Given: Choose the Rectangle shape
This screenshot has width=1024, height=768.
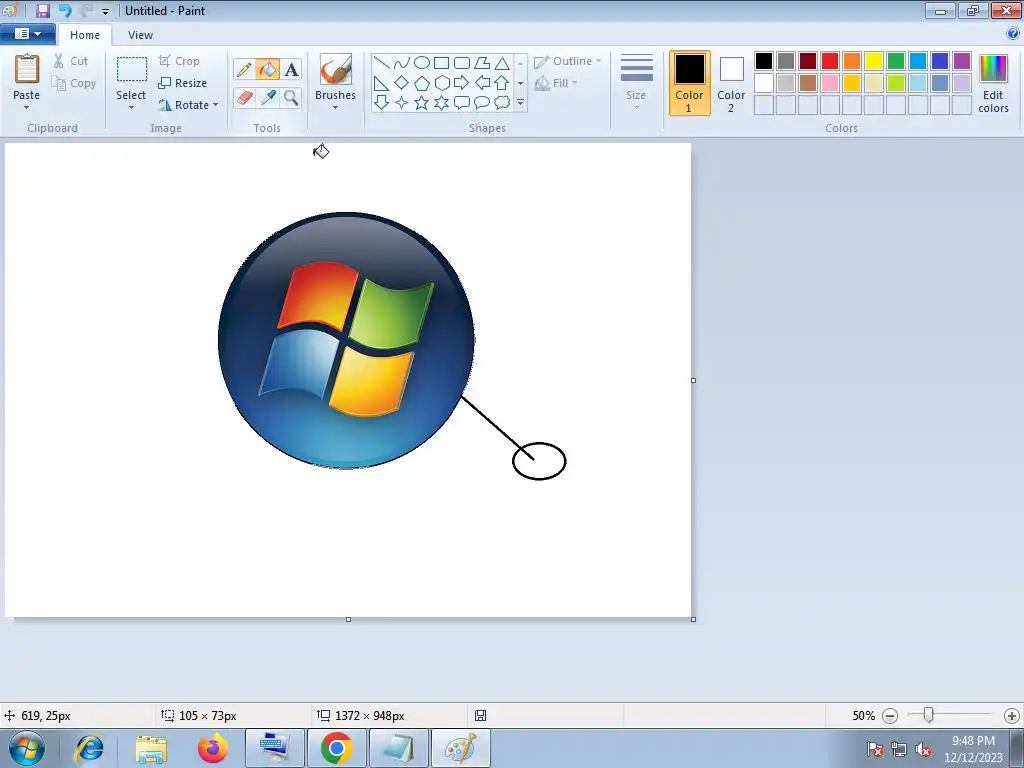Looking at the screenshot, I should coord(441,63).
